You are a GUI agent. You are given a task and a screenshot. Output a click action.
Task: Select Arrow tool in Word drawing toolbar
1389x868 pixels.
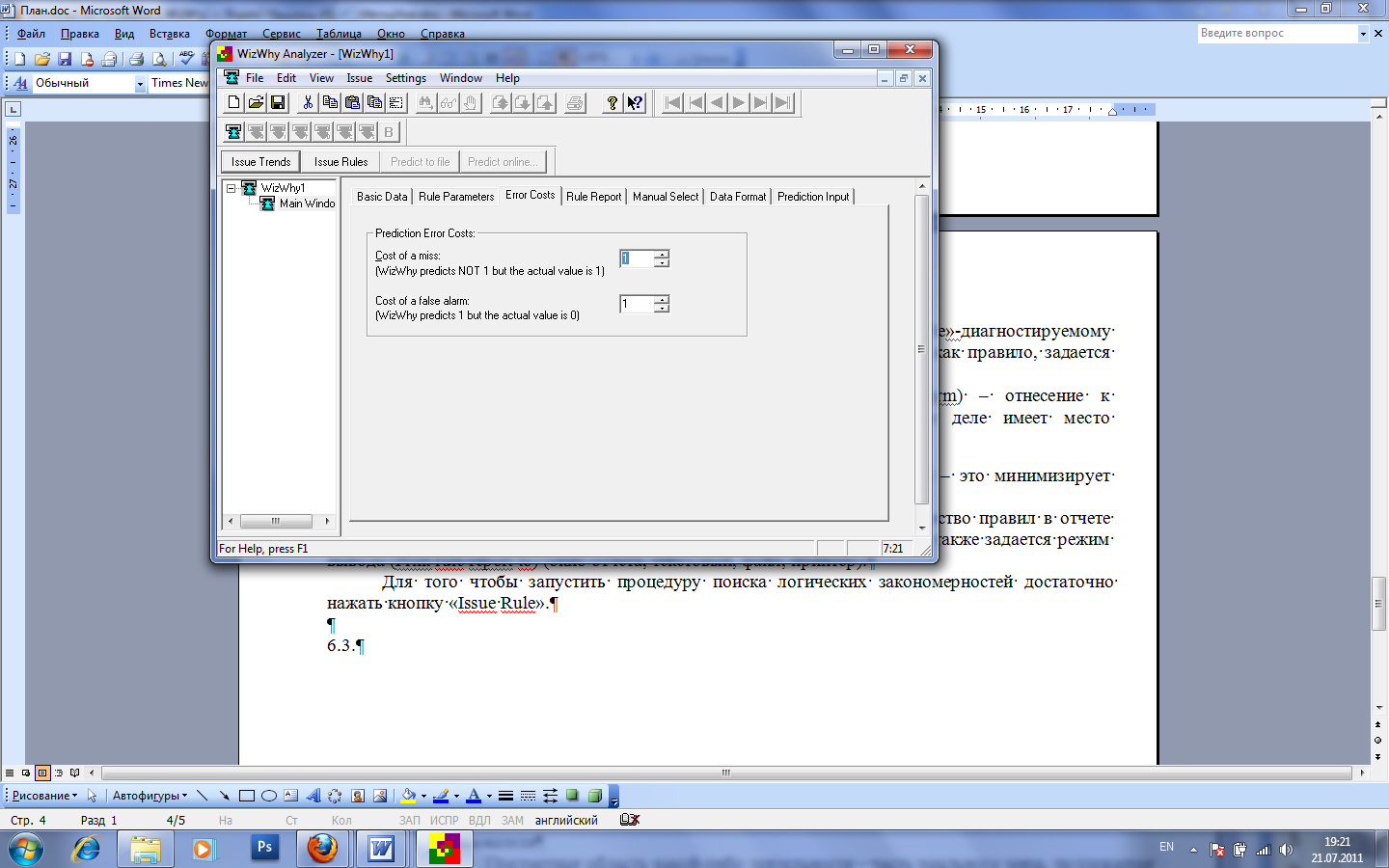[x=224, y=796]
